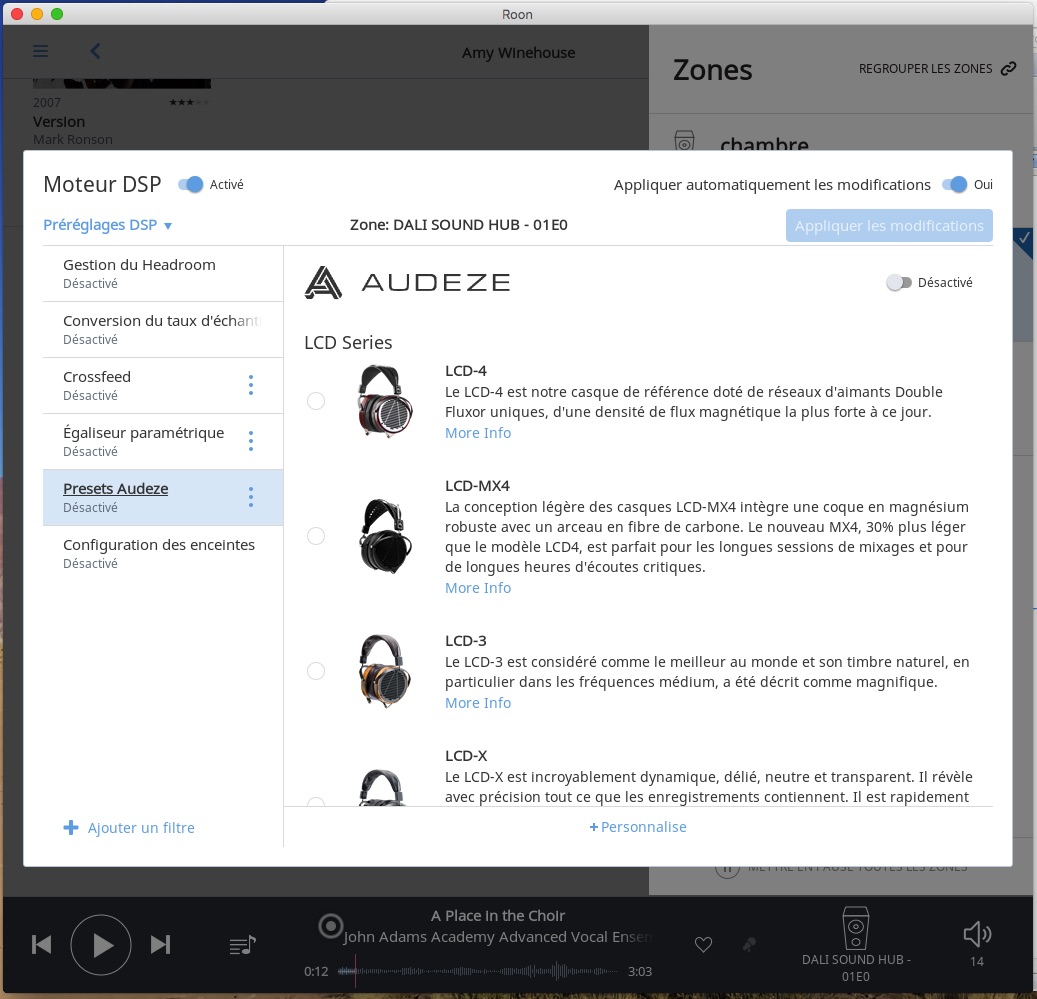Open More Info for LCD-MX4

[x=478, y=588]
